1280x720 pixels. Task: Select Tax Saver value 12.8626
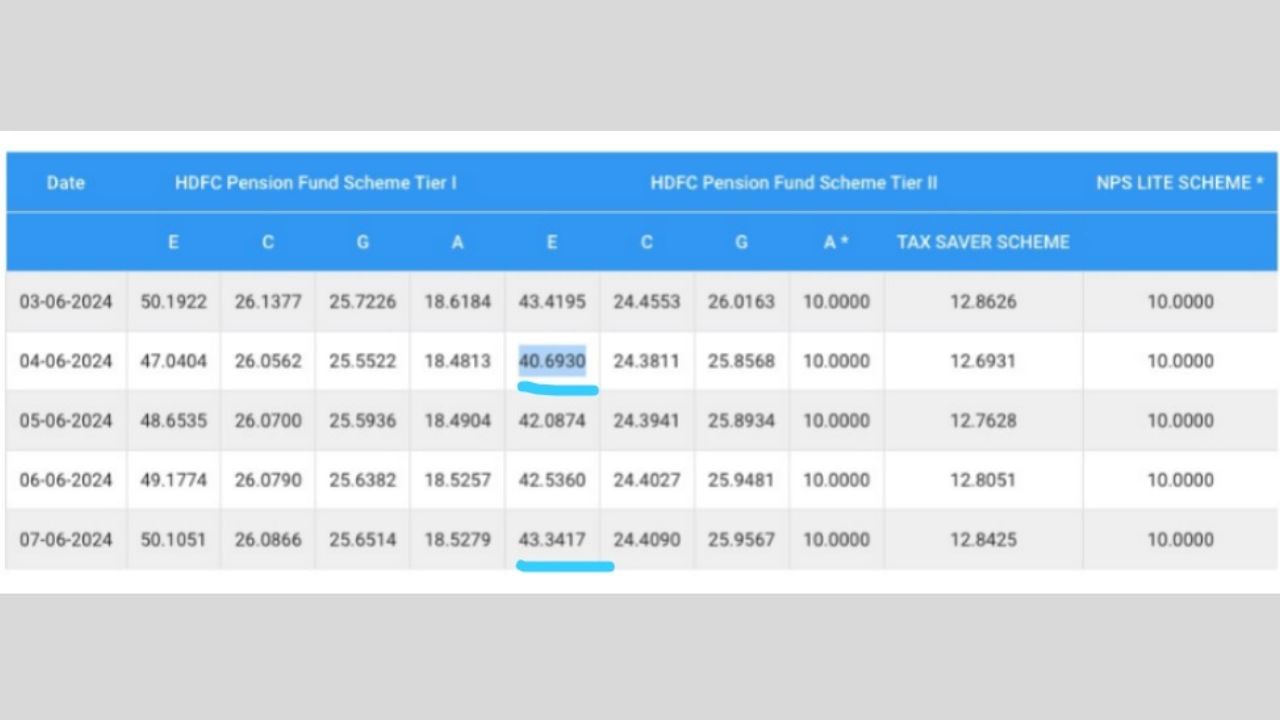pyautogui.click(x=983, y=302)
